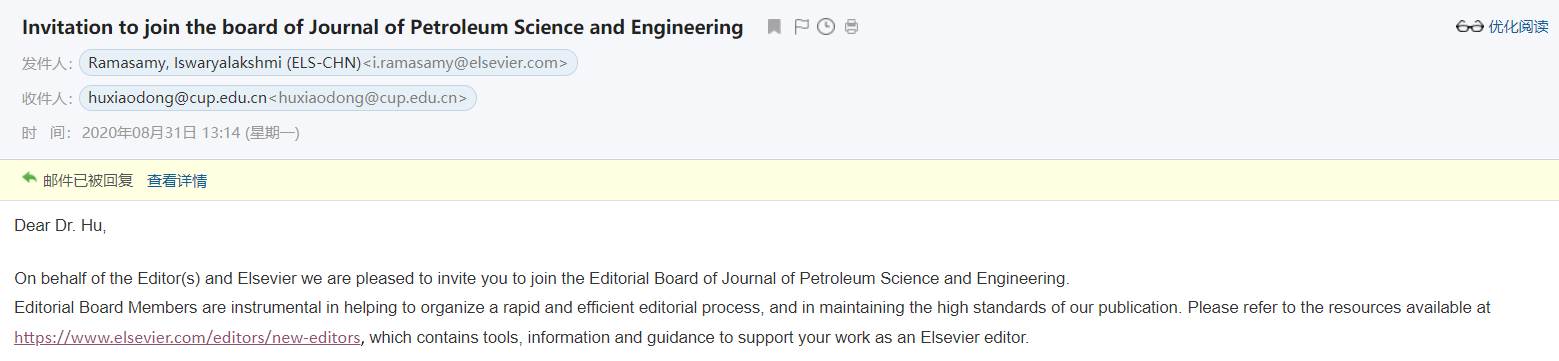Click the 邮件已被回复 status text
1559x361 pixels.
point(88,181)
